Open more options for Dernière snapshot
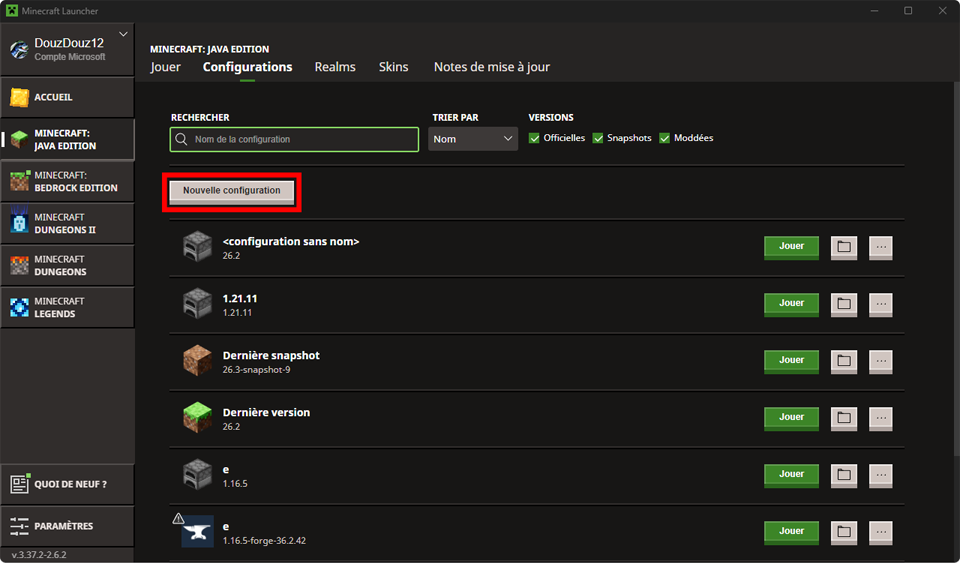 coord(880,361)
